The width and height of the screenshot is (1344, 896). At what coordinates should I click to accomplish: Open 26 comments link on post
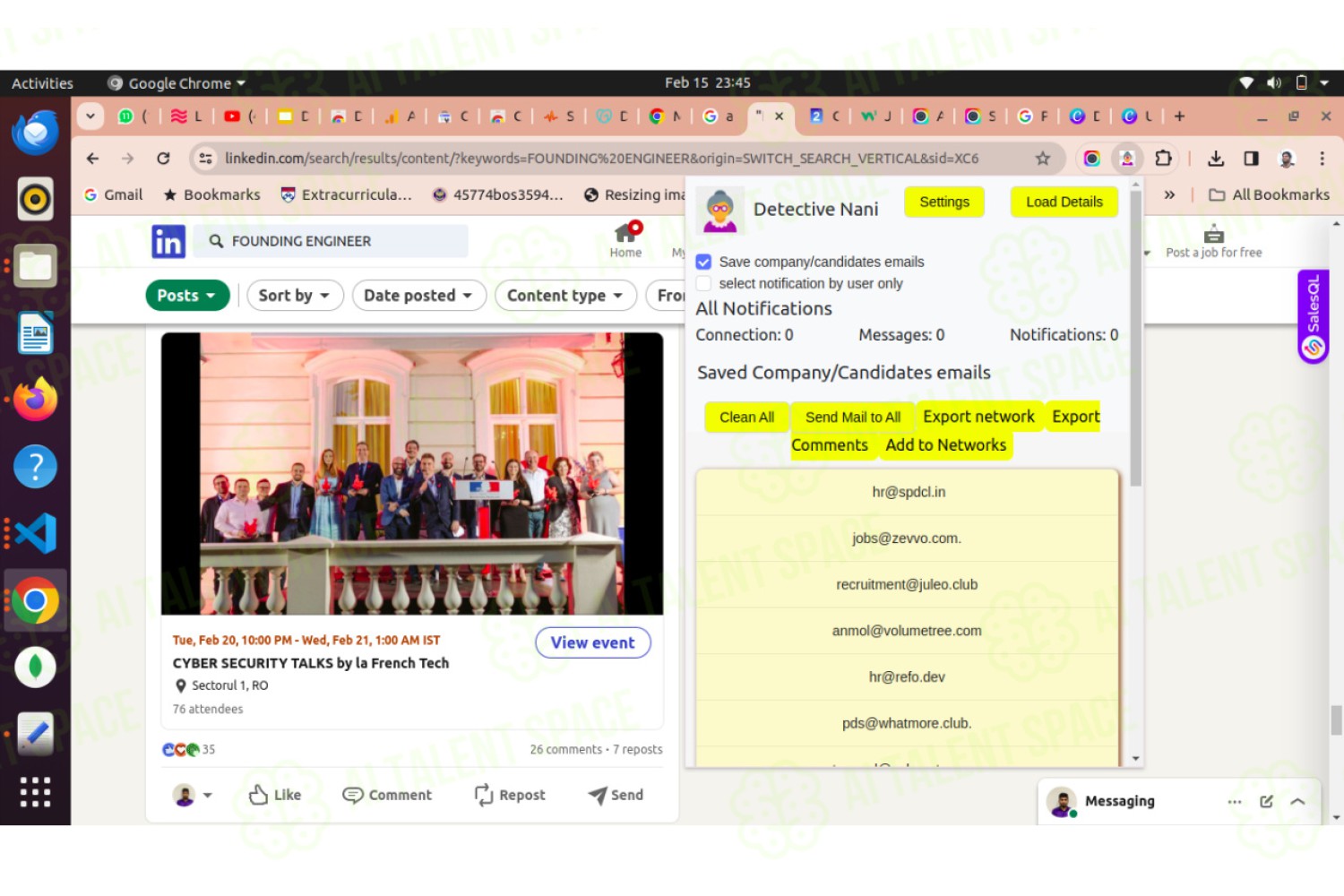[x=565, y=750]
